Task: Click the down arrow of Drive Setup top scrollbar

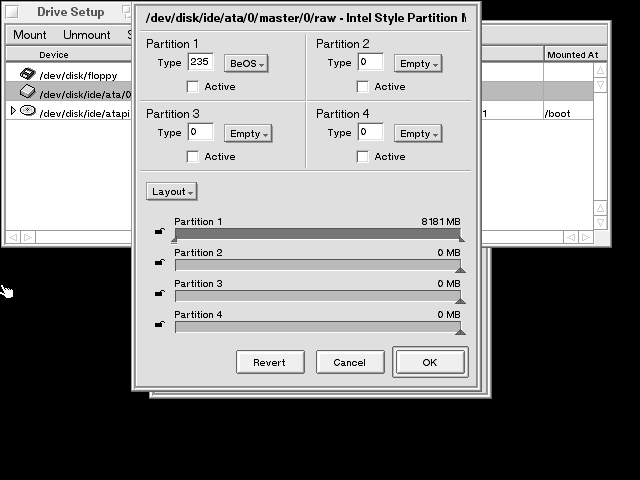Action: click(600, 85)
